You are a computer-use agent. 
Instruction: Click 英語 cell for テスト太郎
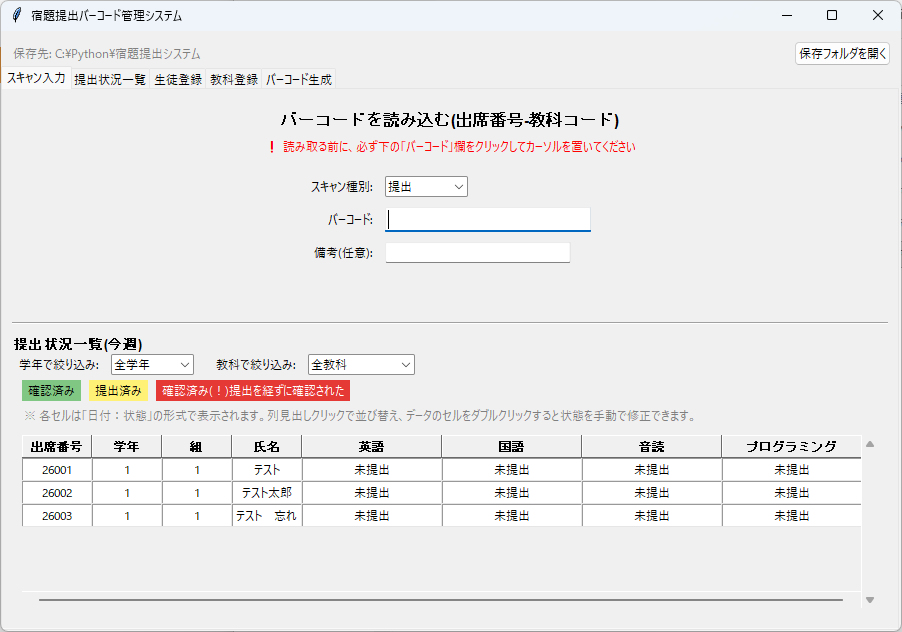(372, 493)
